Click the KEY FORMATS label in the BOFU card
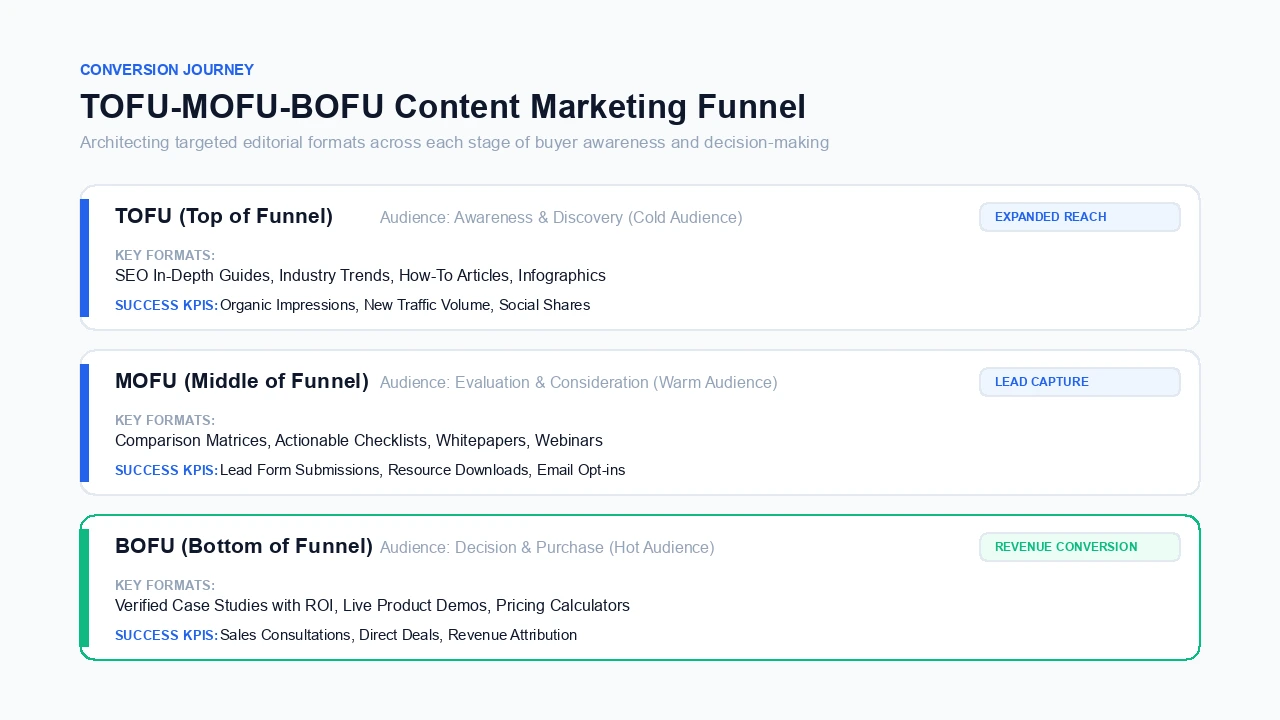The image size is (1280, 720). [x=165, y=586]
